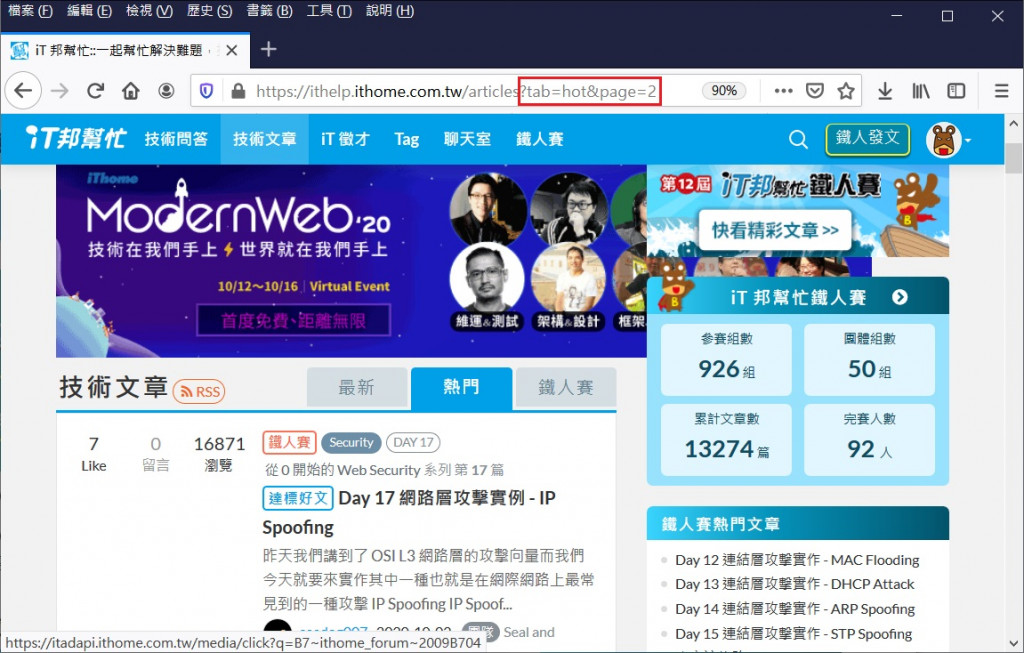Click the arrow beside iT 邦幫忙鐵人賽

click(900, 297)
